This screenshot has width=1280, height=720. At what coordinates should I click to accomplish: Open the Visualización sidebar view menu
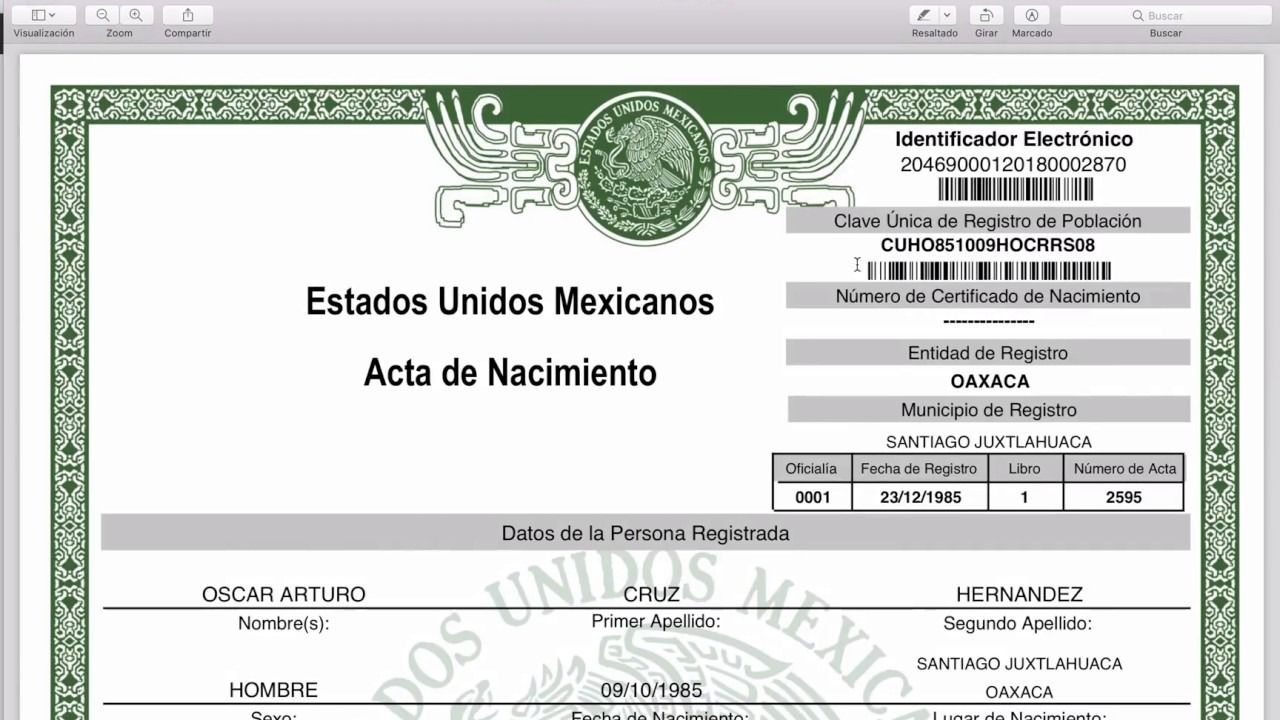[43, 15]
